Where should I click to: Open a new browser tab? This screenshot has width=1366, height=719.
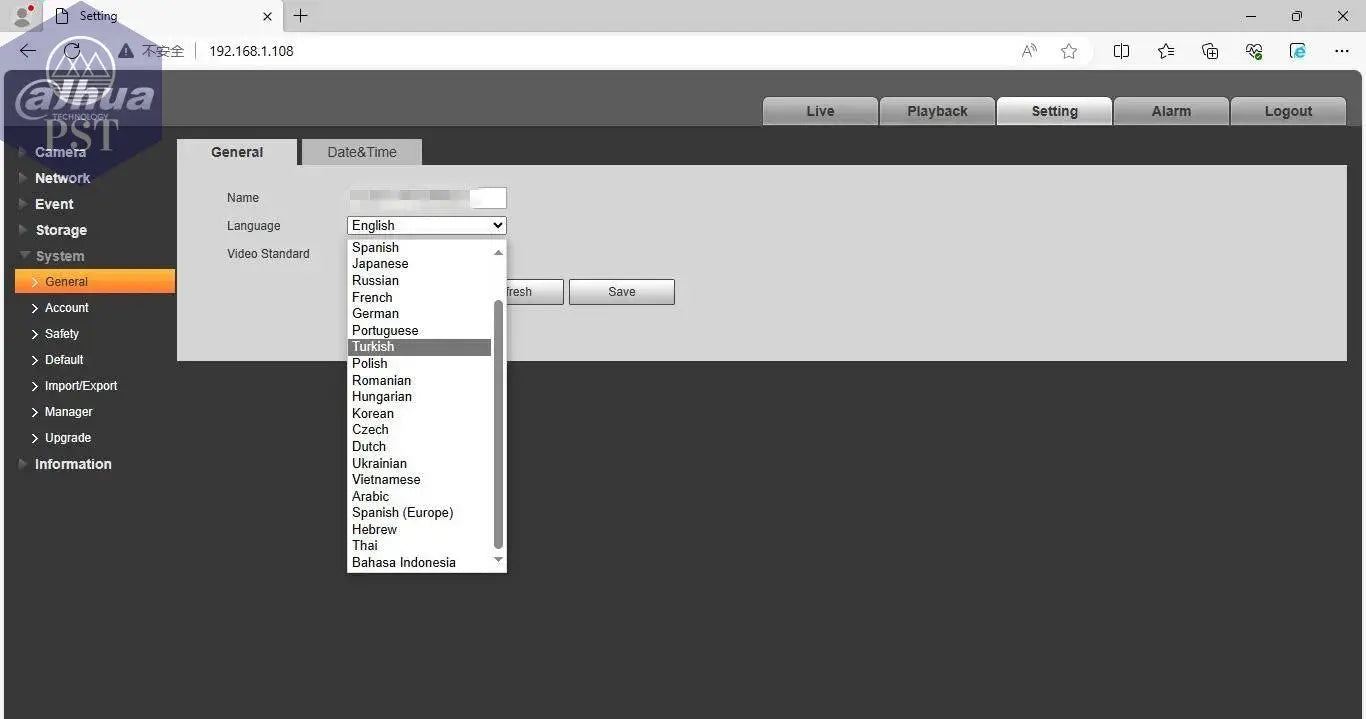300,16
